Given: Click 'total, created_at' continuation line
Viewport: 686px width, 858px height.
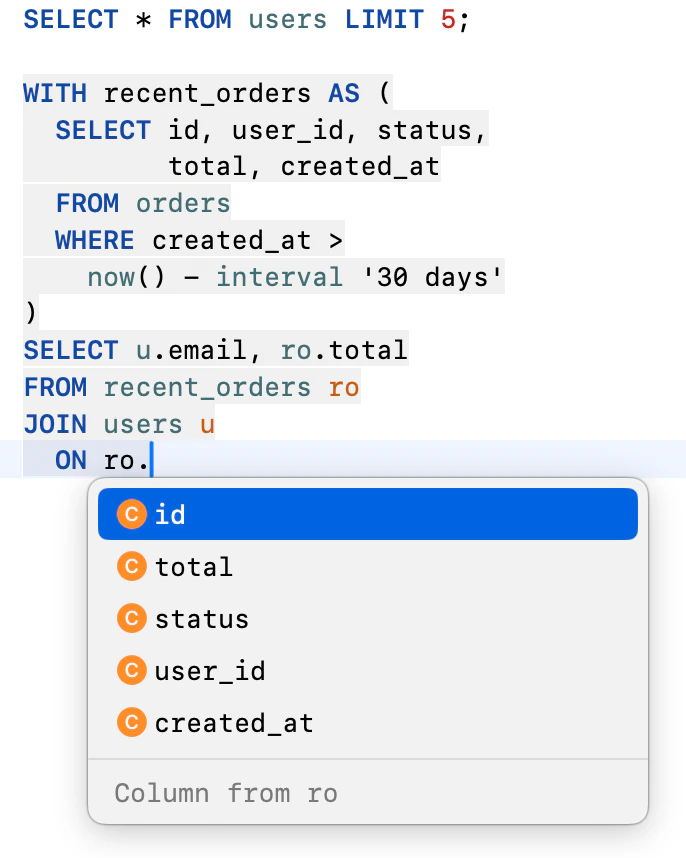Looking at the screenshot, I should pos(304,166).
